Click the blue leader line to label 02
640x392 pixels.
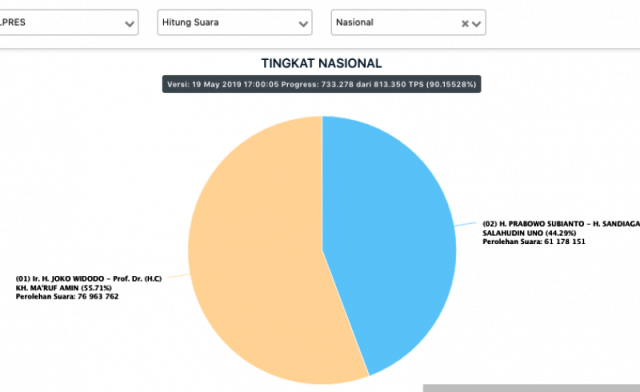pos(465,224)
